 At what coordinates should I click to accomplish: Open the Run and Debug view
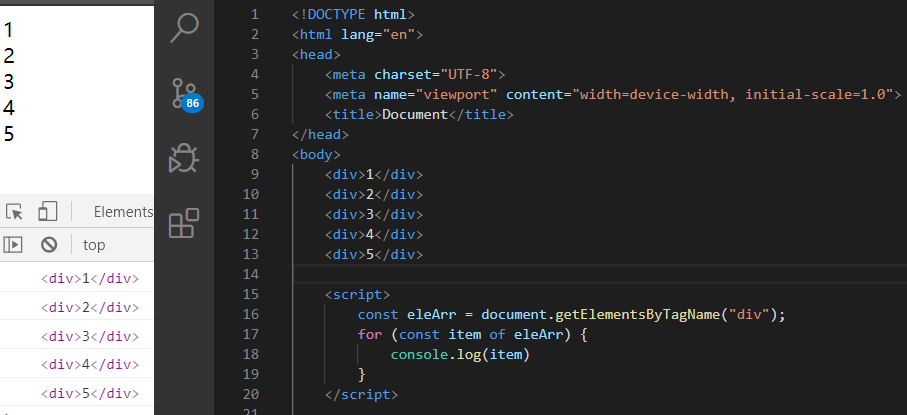pos(185,159)
